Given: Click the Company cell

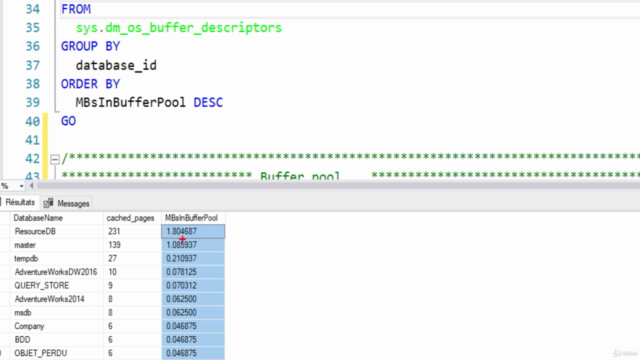Looking at the screenshot, I should pos(56,326).
